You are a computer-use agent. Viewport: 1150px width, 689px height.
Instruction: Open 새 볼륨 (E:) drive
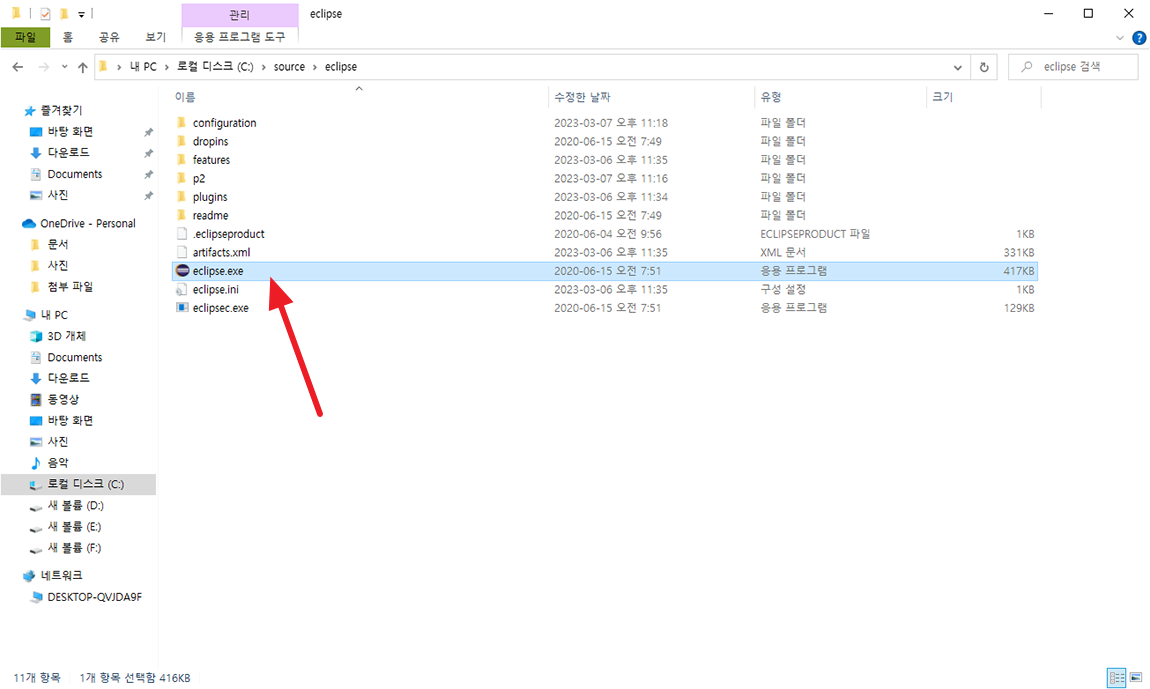coord(74,527)
